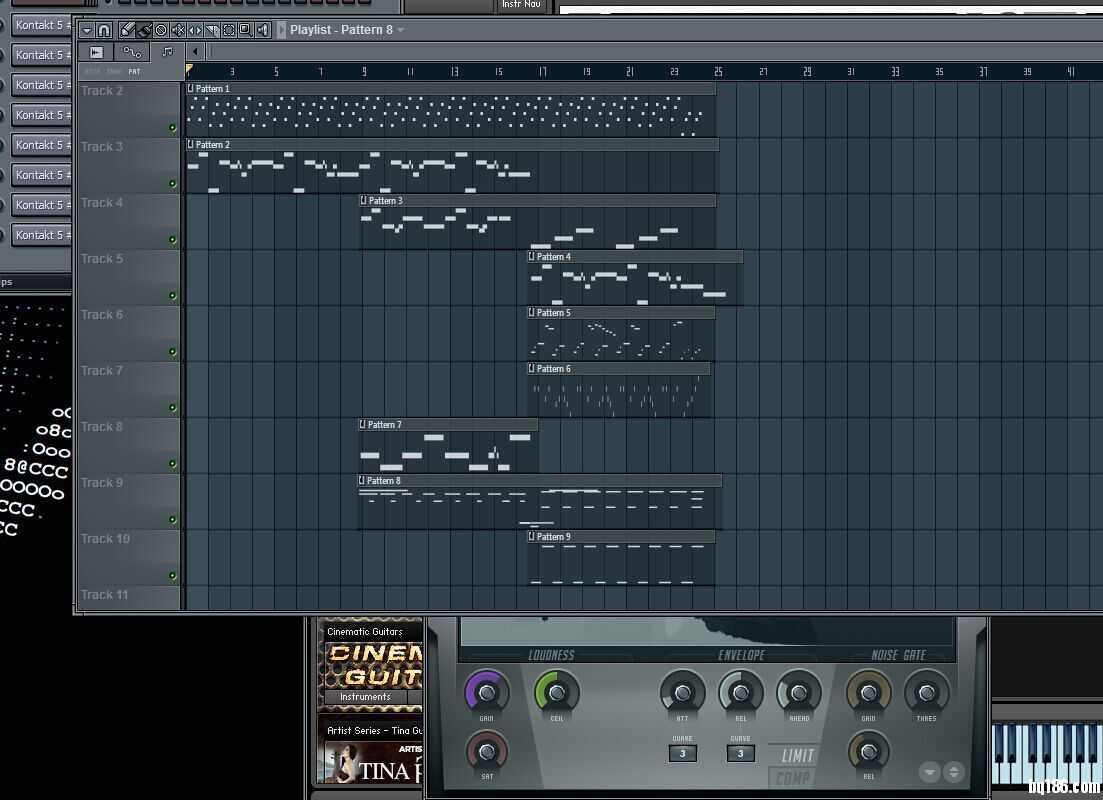Image resolution: width=1103 pixels, height=800 pixels.
Task: Expand the Playlist - Pattern 8 title dropdown
Action: (x=401, y=30)
